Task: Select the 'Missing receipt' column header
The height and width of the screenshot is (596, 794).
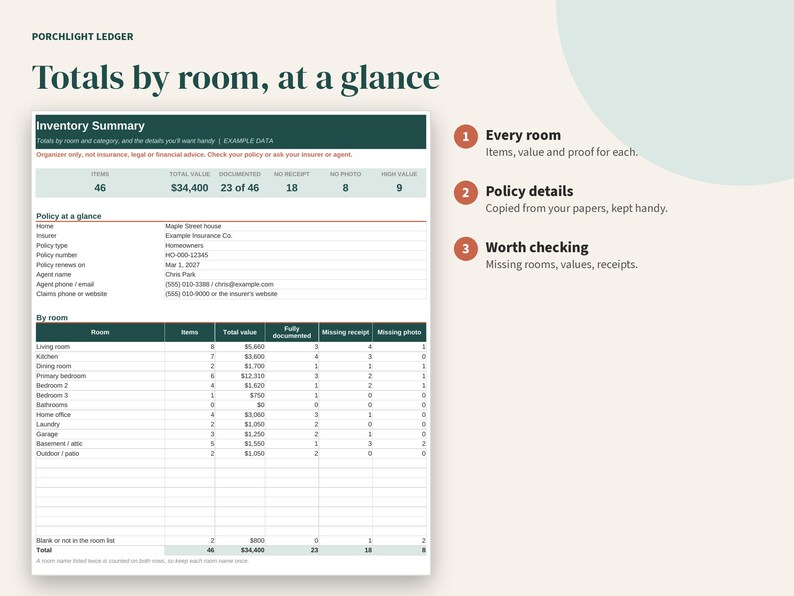Action: click(345, 333)
